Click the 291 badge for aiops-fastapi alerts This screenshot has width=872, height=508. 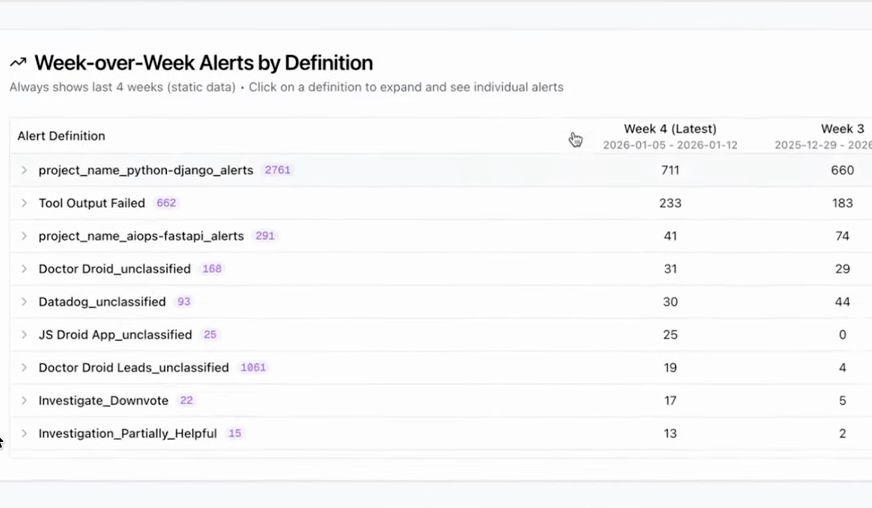[x=265, y=236]
